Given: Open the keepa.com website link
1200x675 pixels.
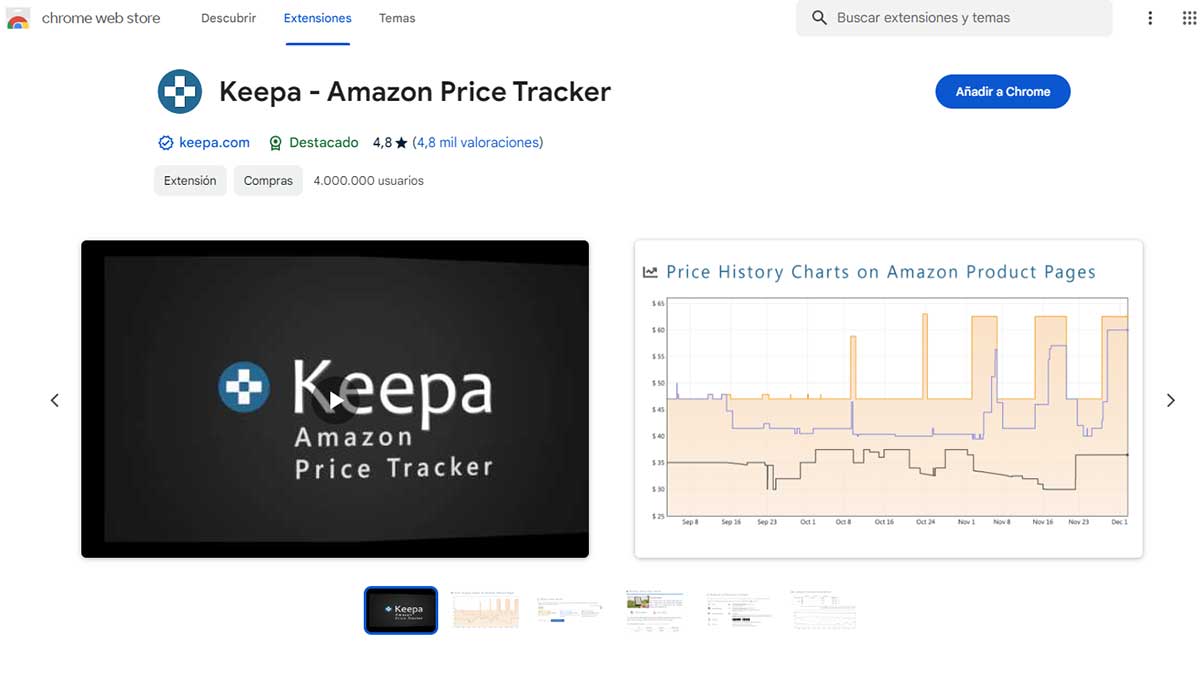Looking at the screenshot, I should point(214,143).
